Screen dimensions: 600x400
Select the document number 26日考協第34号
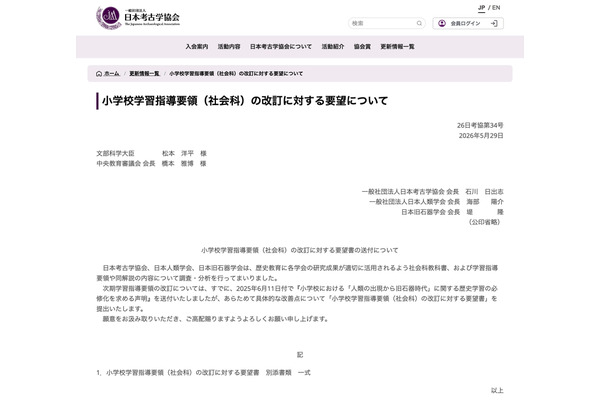click(480, 125)
